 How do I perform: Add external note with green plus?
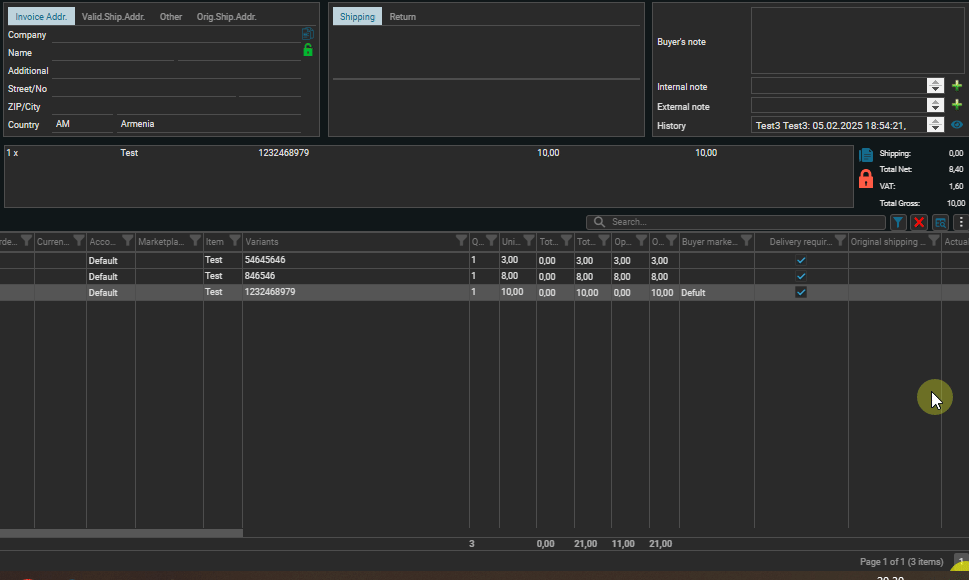click(957, 105)
